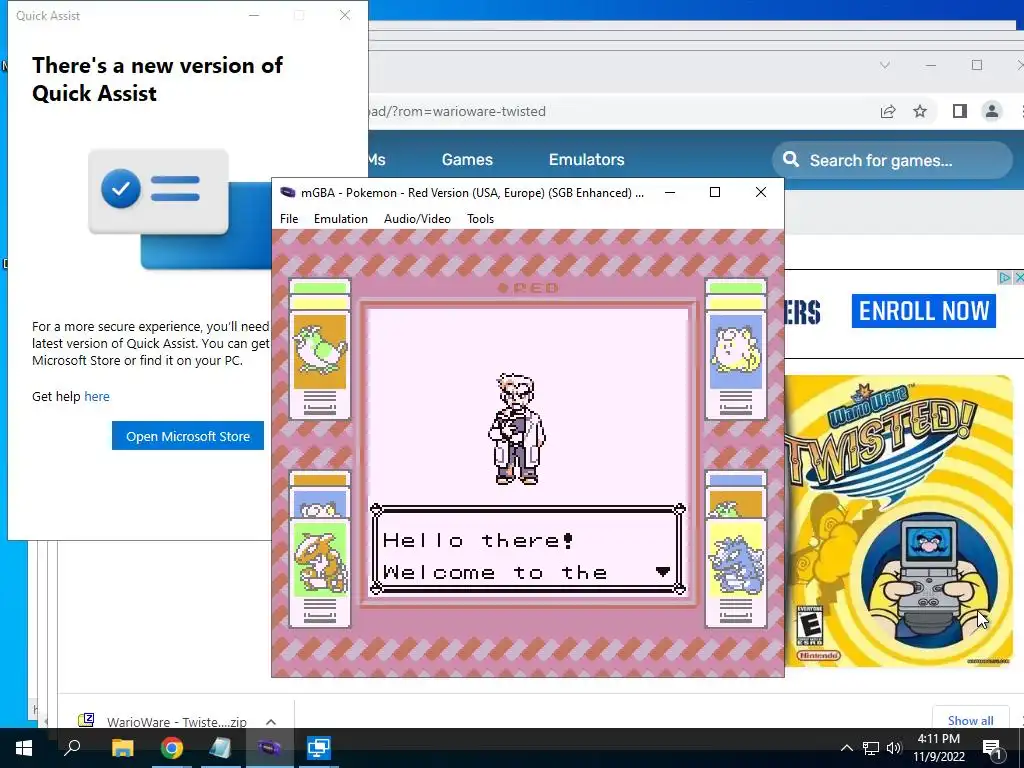Click the Emulators tab on the website

(586, 159)
